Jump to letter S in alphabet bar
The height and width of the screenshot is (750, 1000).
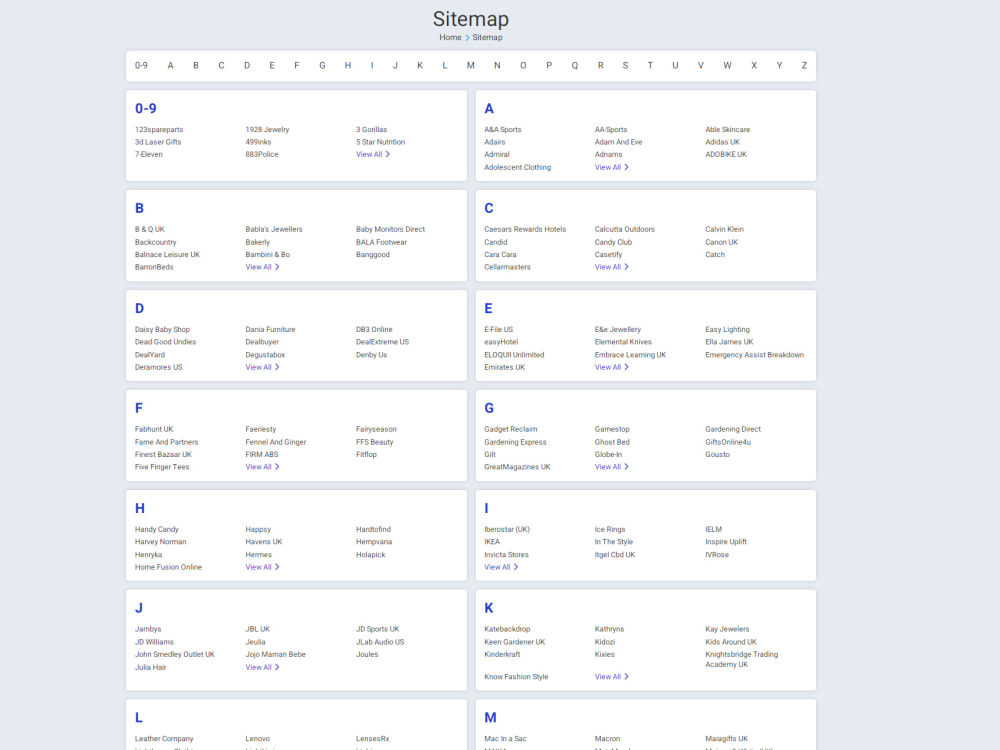(625, 66)
